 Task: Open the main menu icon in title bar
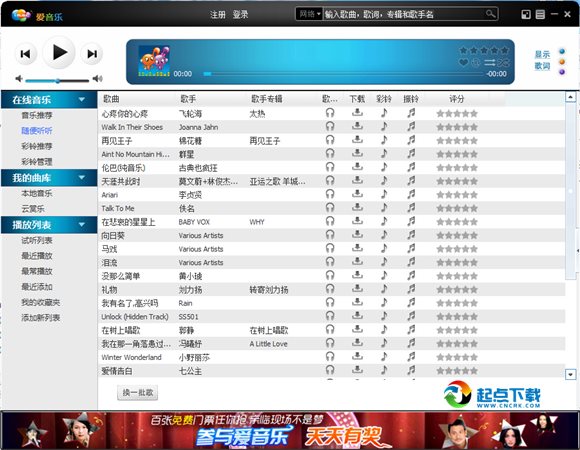[540, 14]
